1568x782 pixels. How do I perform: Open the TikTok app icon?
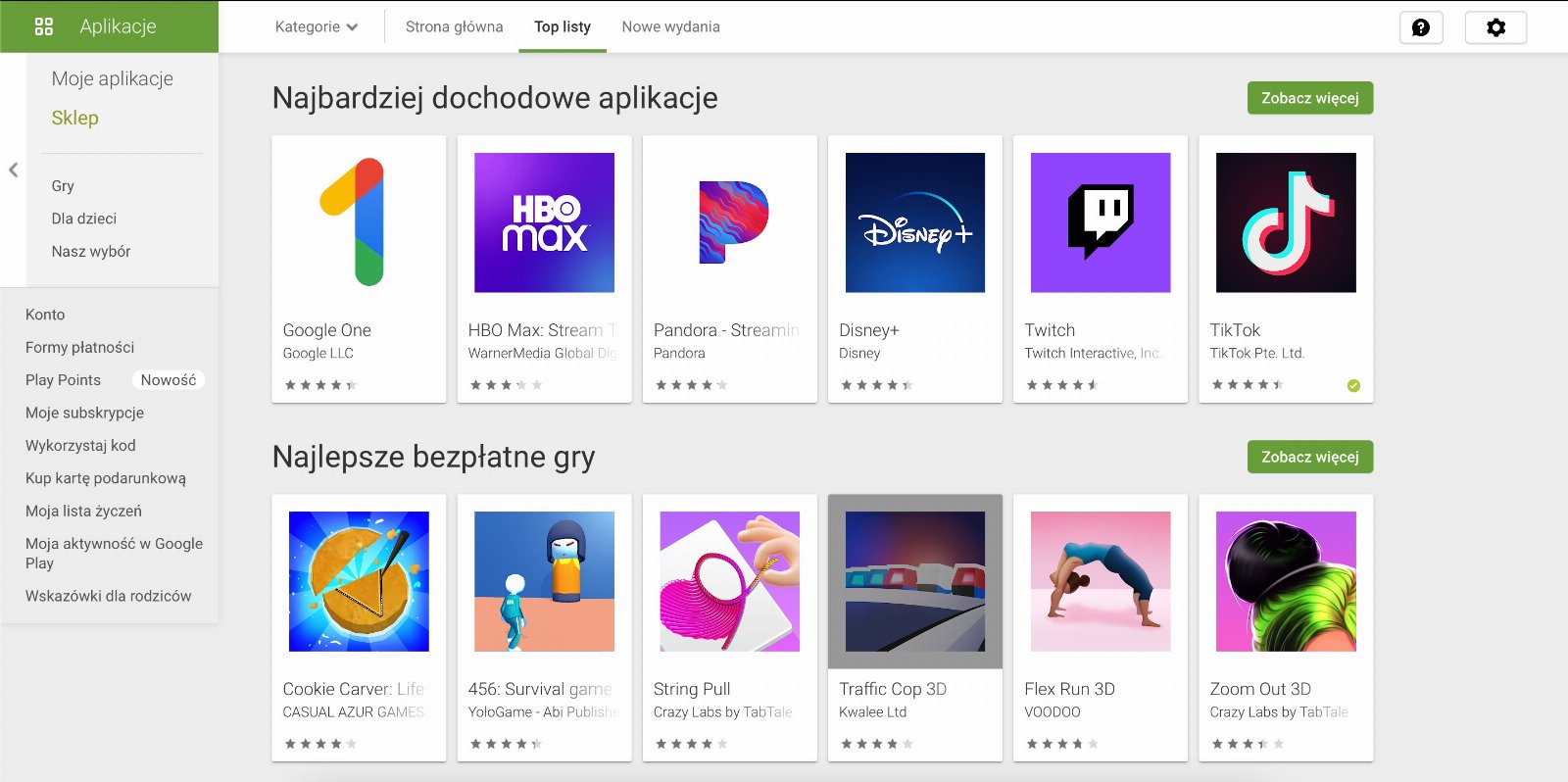pyautogui.click(x=1286, y=222)
